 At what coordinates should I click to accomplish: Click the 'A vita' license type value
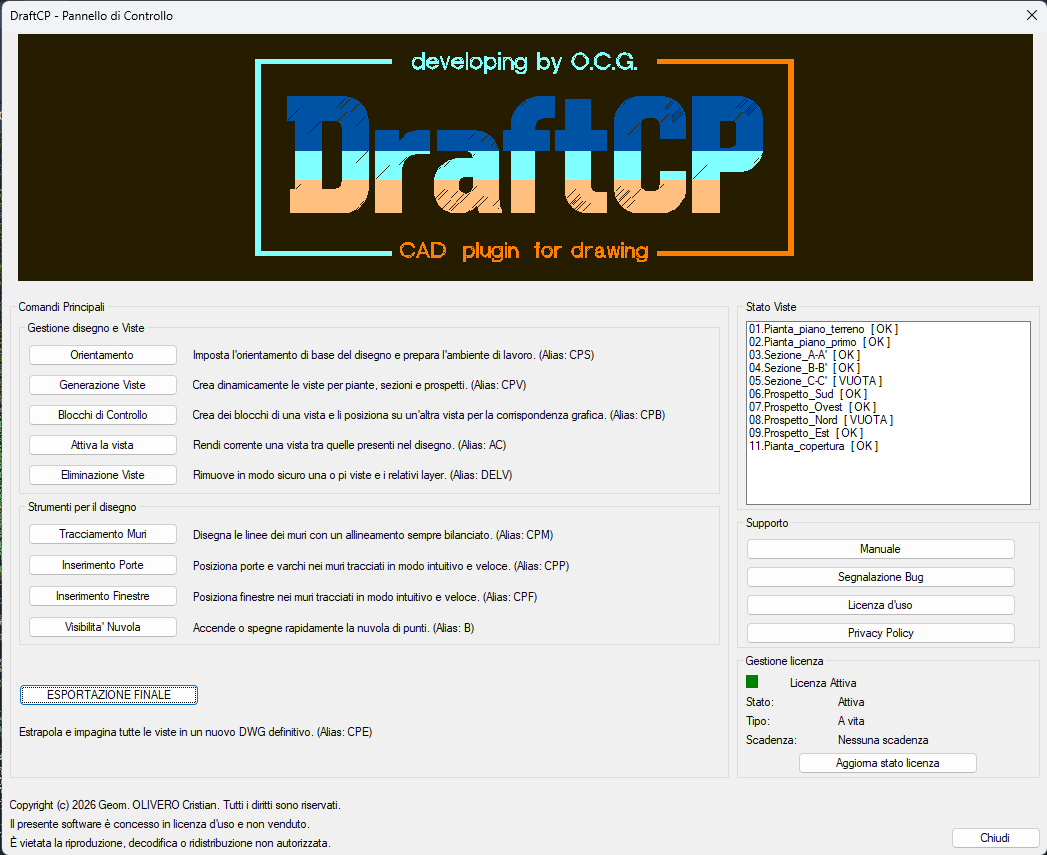click(x=851, y=721)
